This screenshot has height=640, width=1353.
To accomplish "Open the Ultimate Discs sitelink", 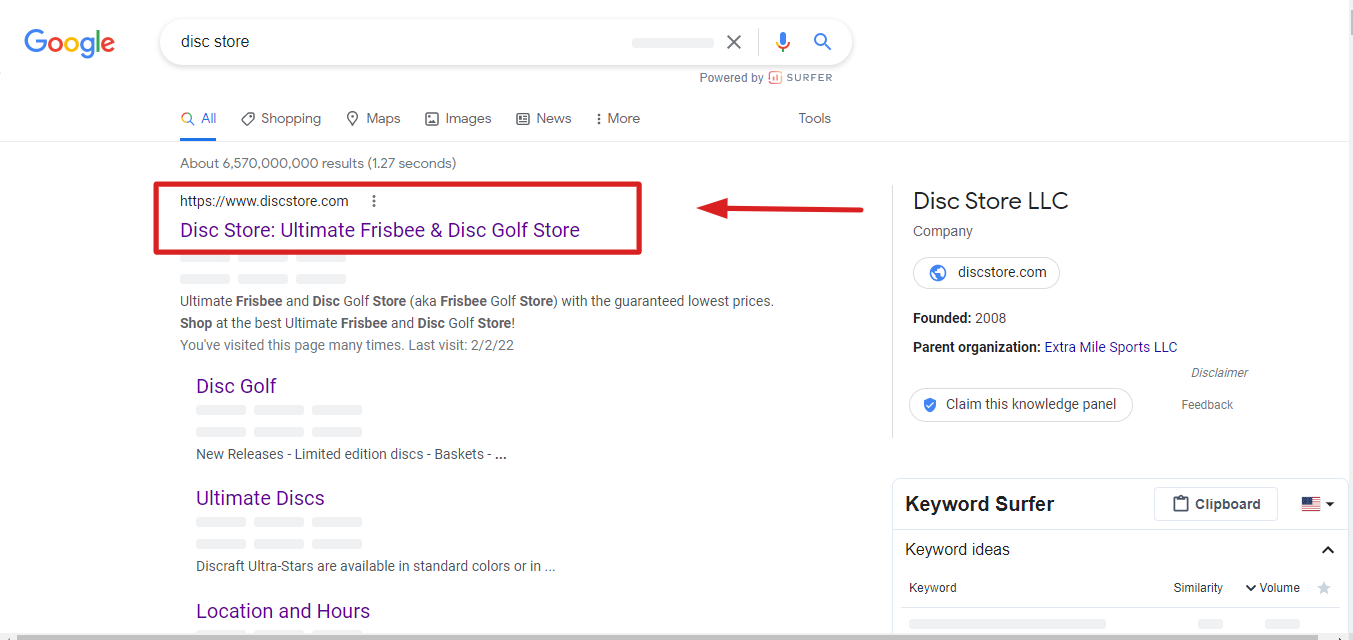I will pos(260,498).
